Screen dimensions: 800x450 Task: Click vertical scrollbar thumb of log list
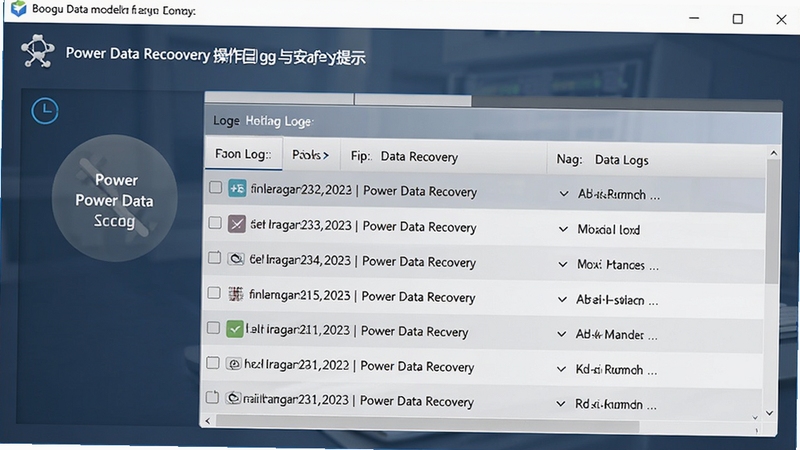[773, 222]
